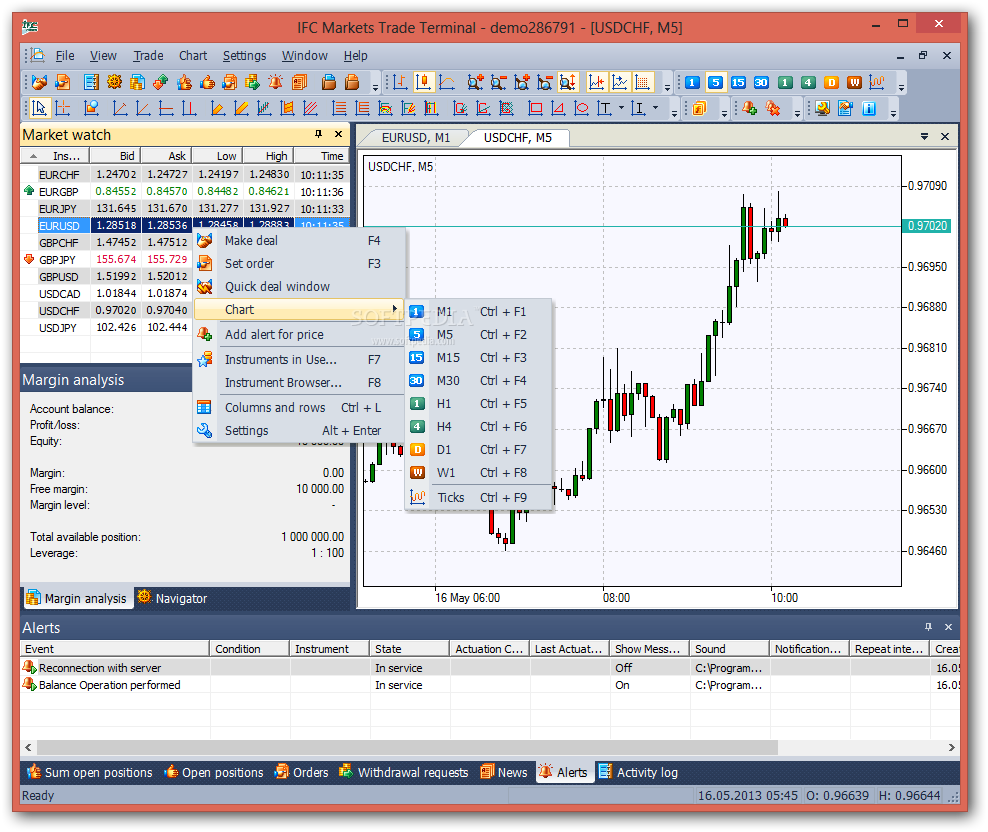Click the monitor with wrench settings icon
Viewport: 988px width, 832px height.
click(x=822, y=109)
